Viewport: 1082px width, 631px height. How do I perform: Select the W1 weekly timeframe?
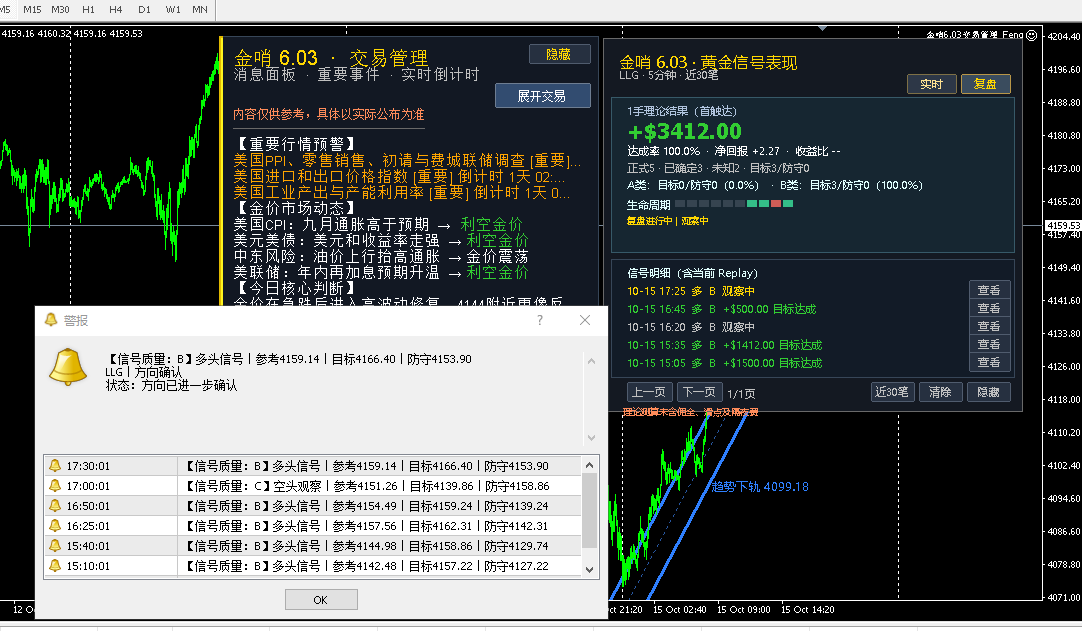pyautogui.click(x=173, y=10)
